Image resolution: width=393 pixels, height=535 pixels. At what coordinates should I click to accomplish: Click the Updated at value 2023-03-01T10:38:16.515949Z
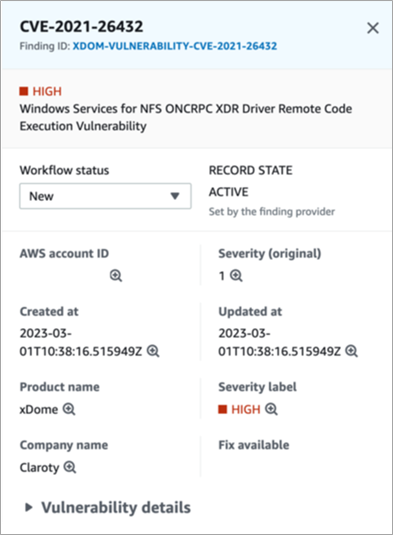click(x=279, y=342)
